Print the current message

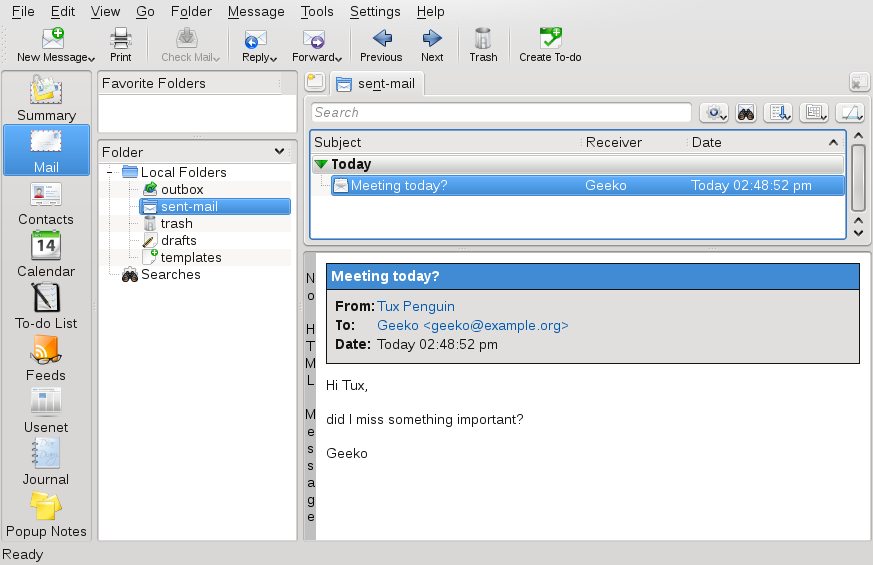(x=120, y=45)
